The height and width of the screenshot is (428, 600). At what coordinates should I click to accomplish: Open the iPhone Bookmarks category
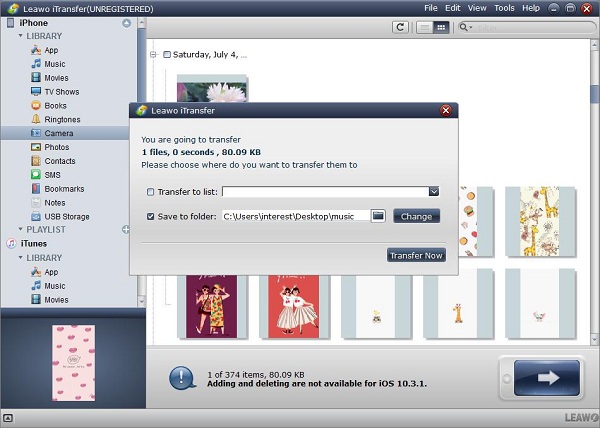click(x=64, y=189)
